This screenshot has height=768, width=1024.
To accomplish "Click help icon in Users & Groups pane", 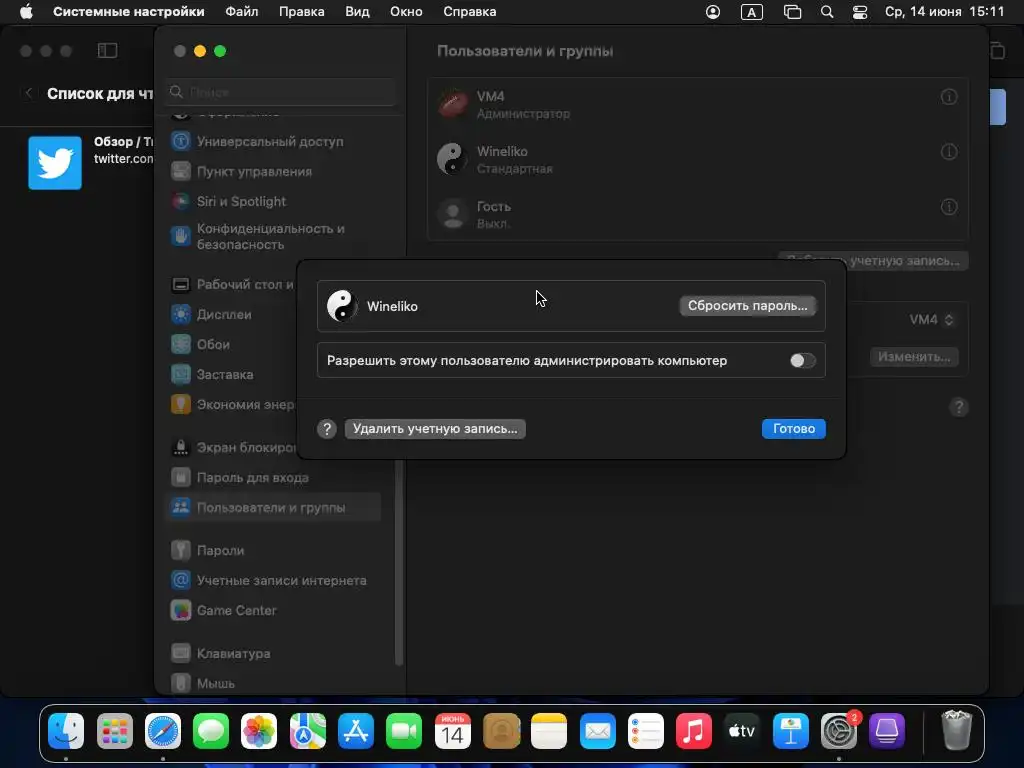I will (x=958, y=408).
